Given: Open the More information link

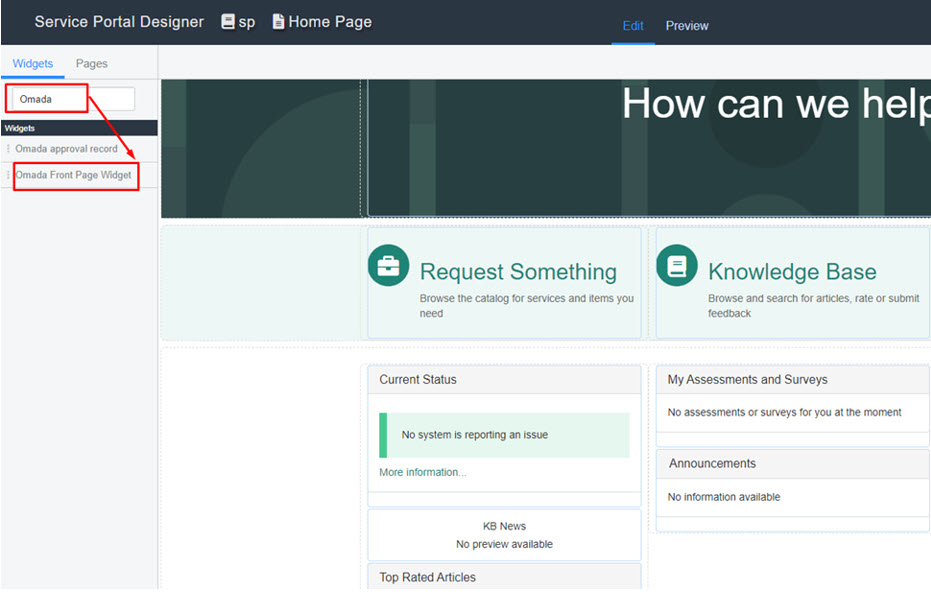Looking at the screenshot, I should click(x=423, y=472).
